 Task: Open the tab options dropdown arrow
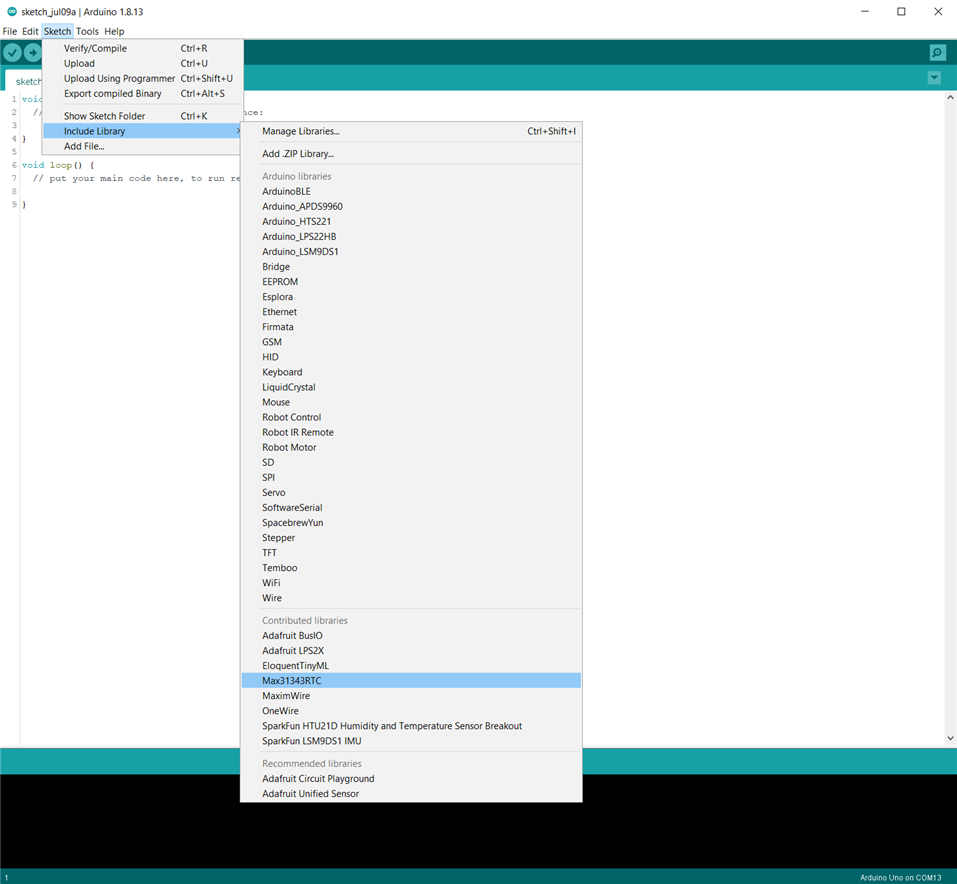[934, 78]
